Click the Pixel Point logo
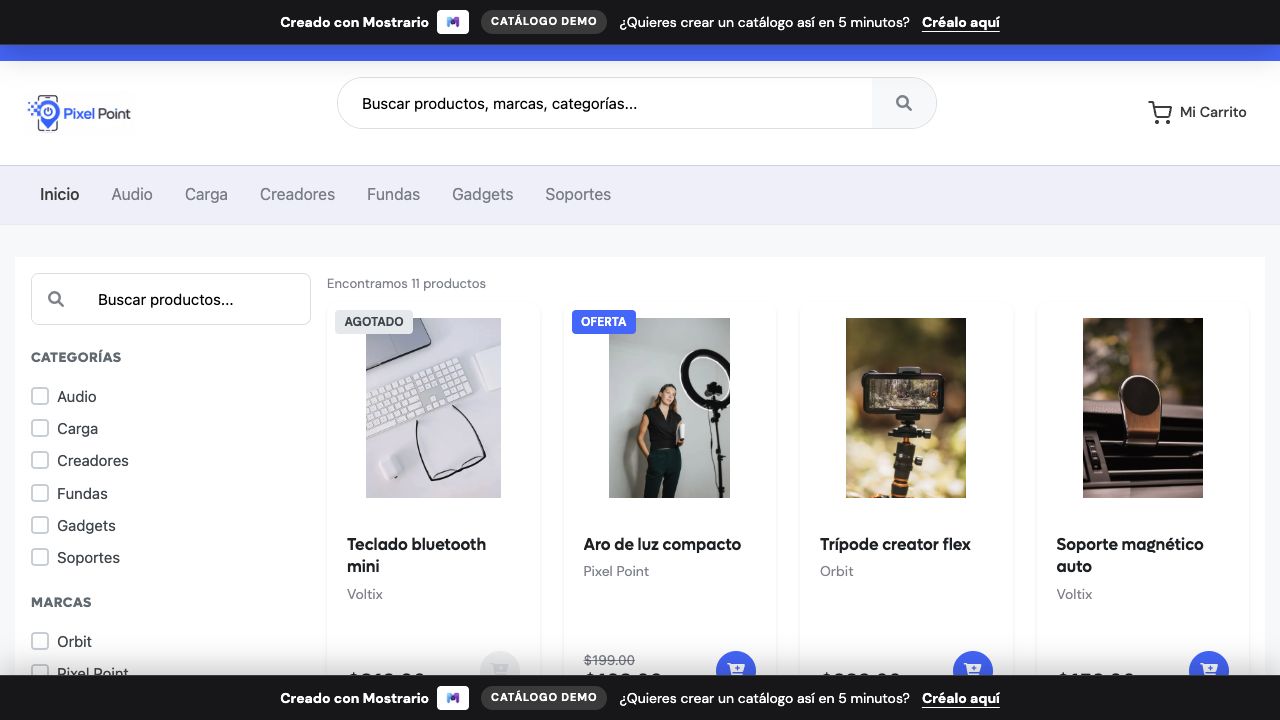The height and width of the screenshot is (720, 1280). (79, 113)
